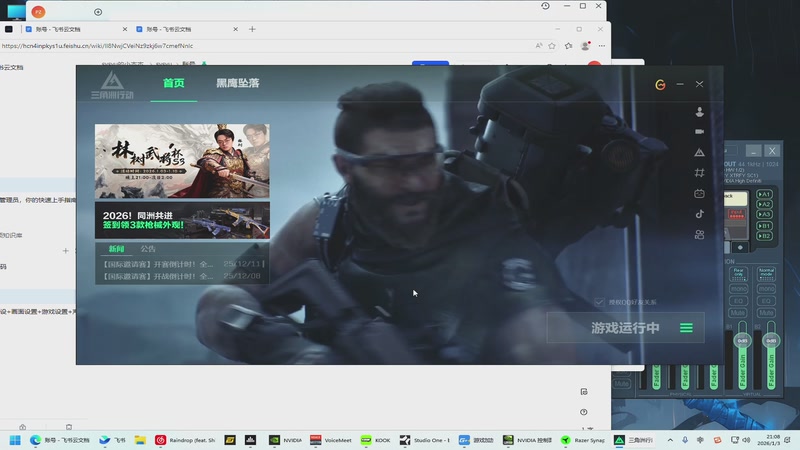Image resolution: width=800 pixels, height=450 pixels.
Task: Open the green hamburger menu beside 游戏运行中
Action: (x=686, y=328)
